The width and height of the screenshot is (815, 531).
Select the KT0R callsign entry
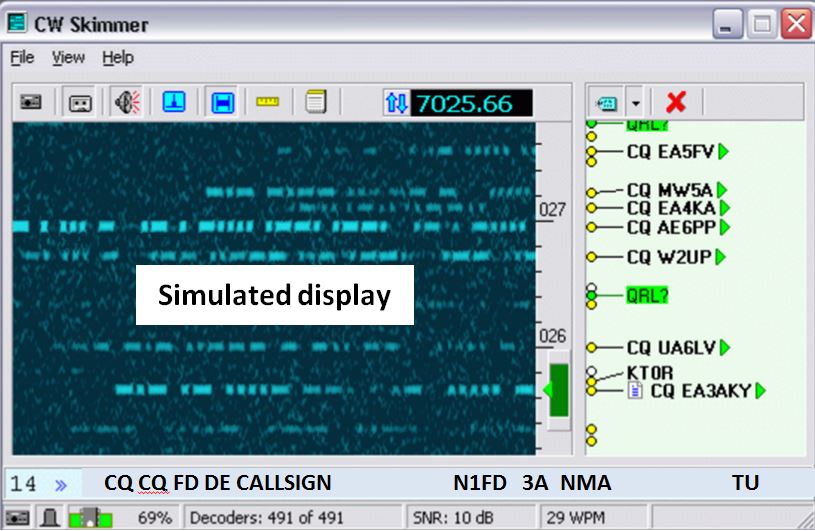650,373
